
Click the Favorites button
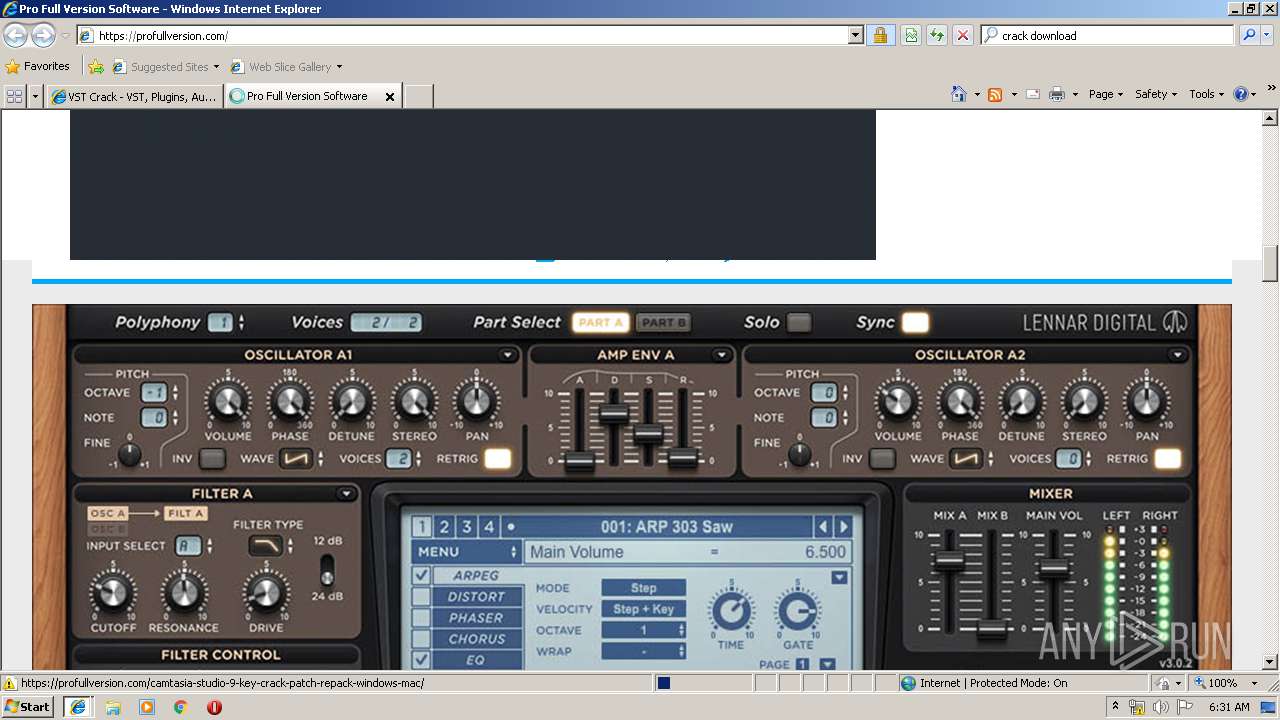38,67
